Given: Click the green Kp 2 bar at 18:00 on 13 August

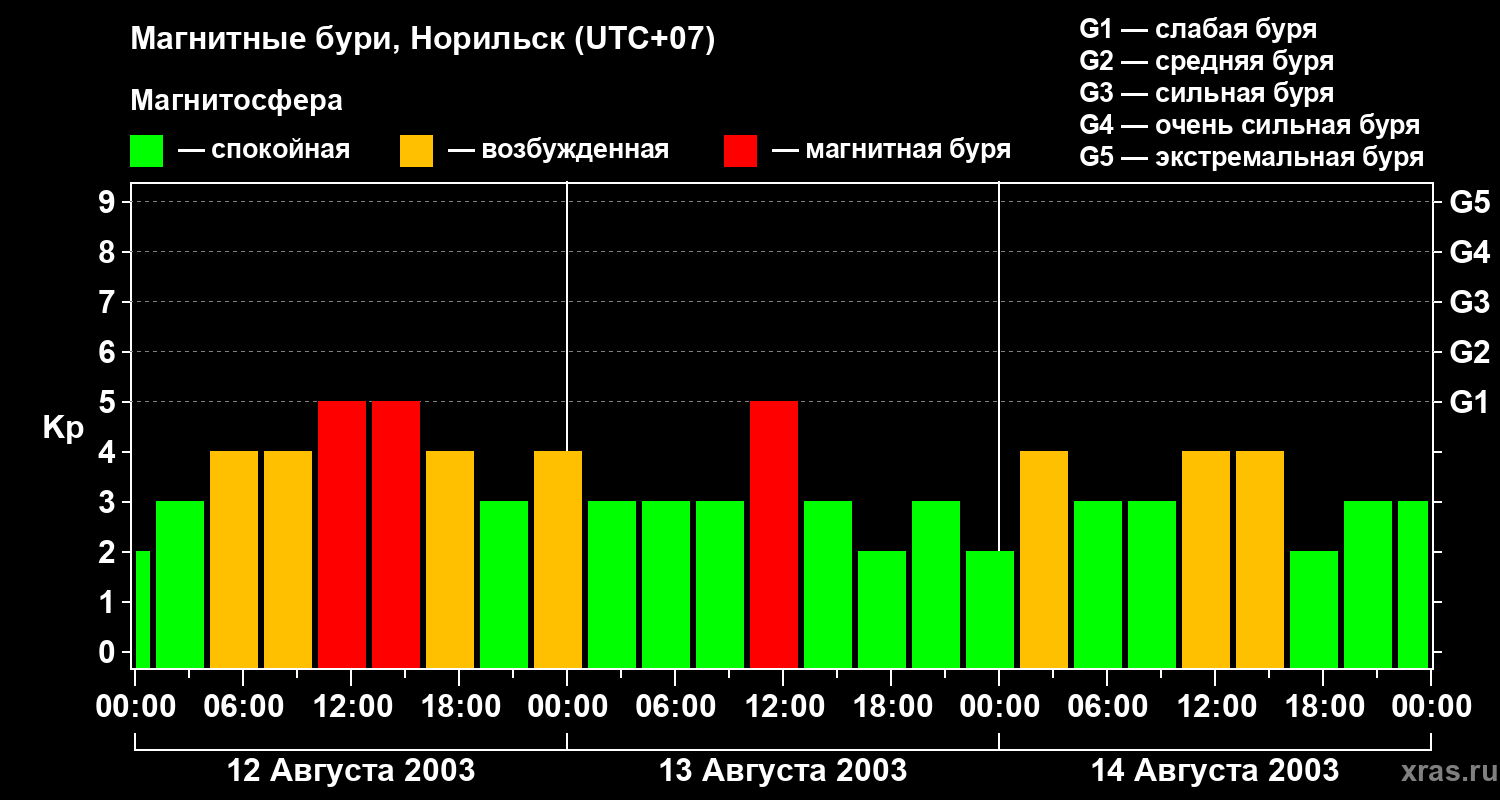Looking at the screenshot, I should [882, 609].
